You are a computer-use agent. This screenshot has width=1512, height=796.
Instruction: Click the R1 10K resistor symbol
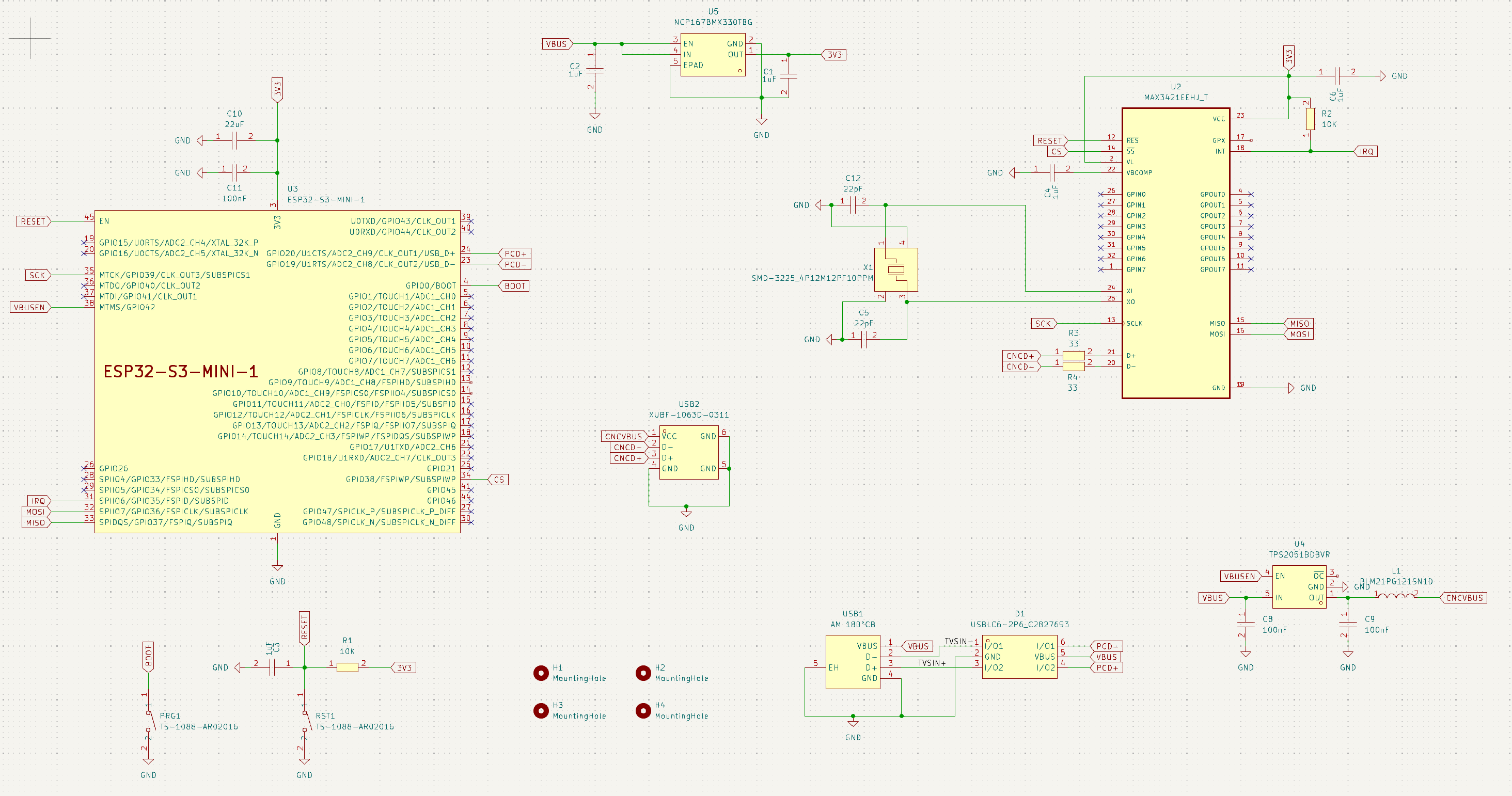pos(347,667)
